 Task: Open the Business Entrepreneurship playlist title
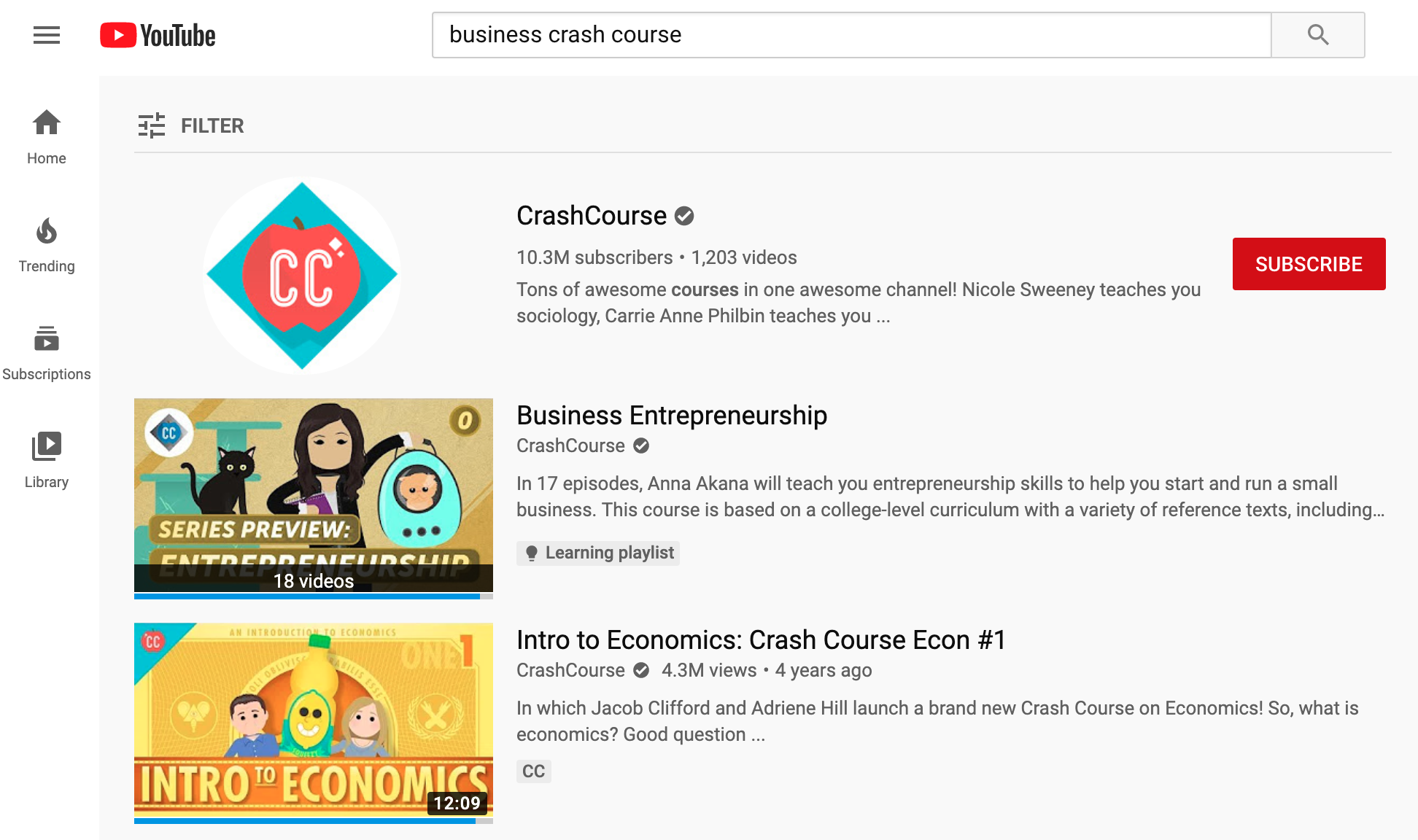pos(672,416)
